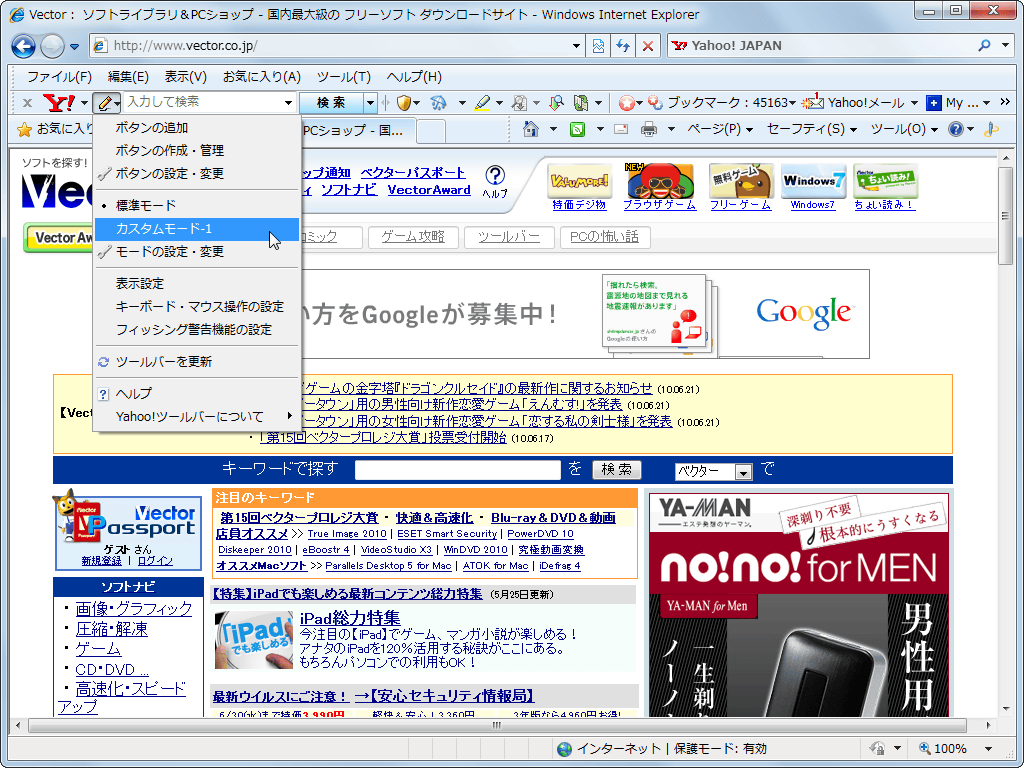Open VectorAward link at top of page
The width and height of the screenshot is (1024, 768).
(x=429, y=190)
